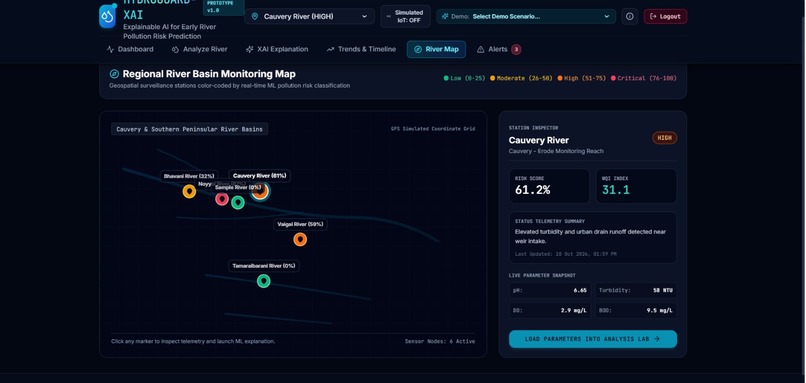Click the orange High (51-75) legend entry

point(582,78)
